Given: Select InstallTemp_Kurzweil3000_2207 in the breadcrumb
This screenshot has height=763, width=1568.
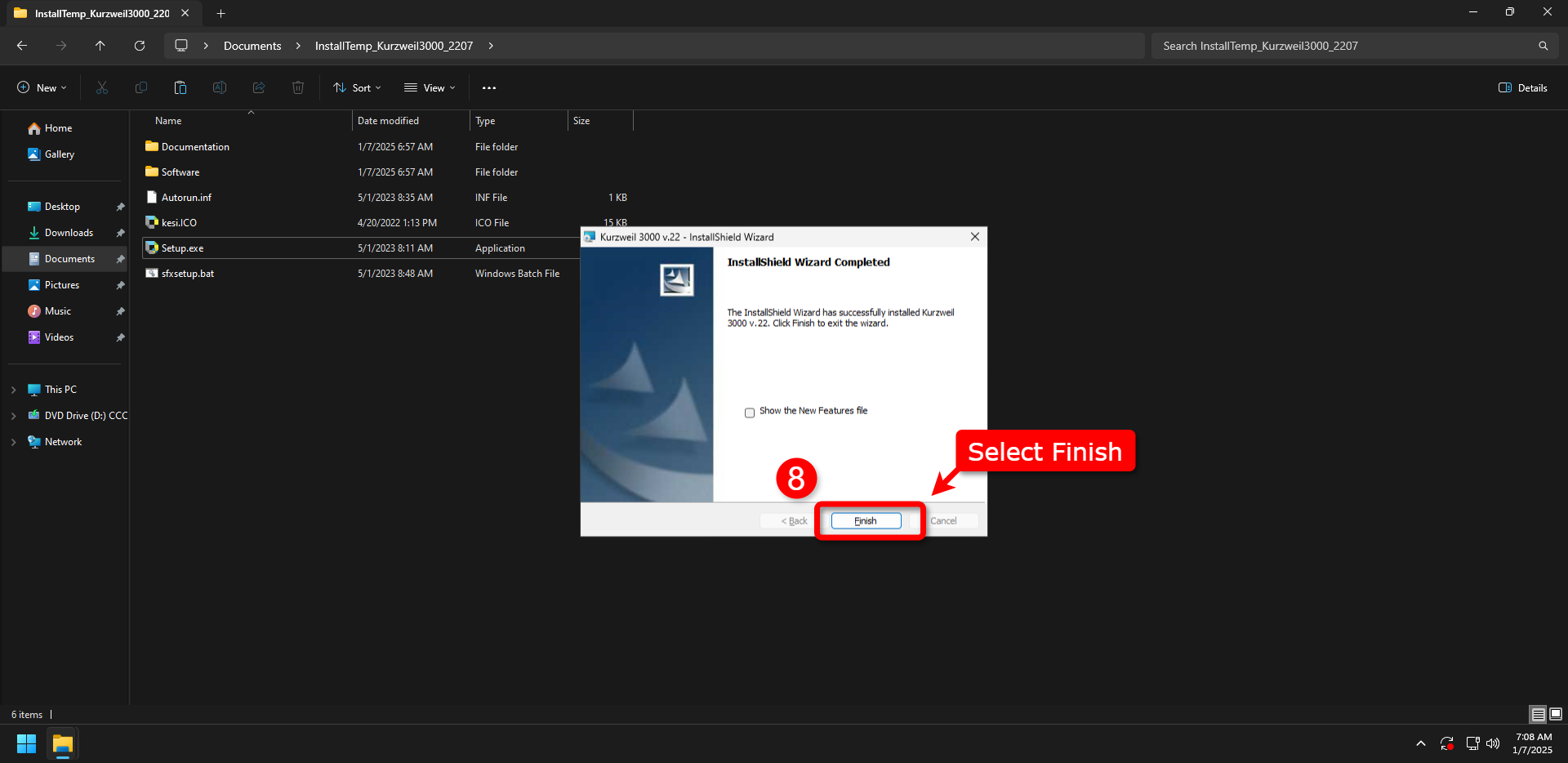Looking at the screenshot, I should [x=394, y=46].
